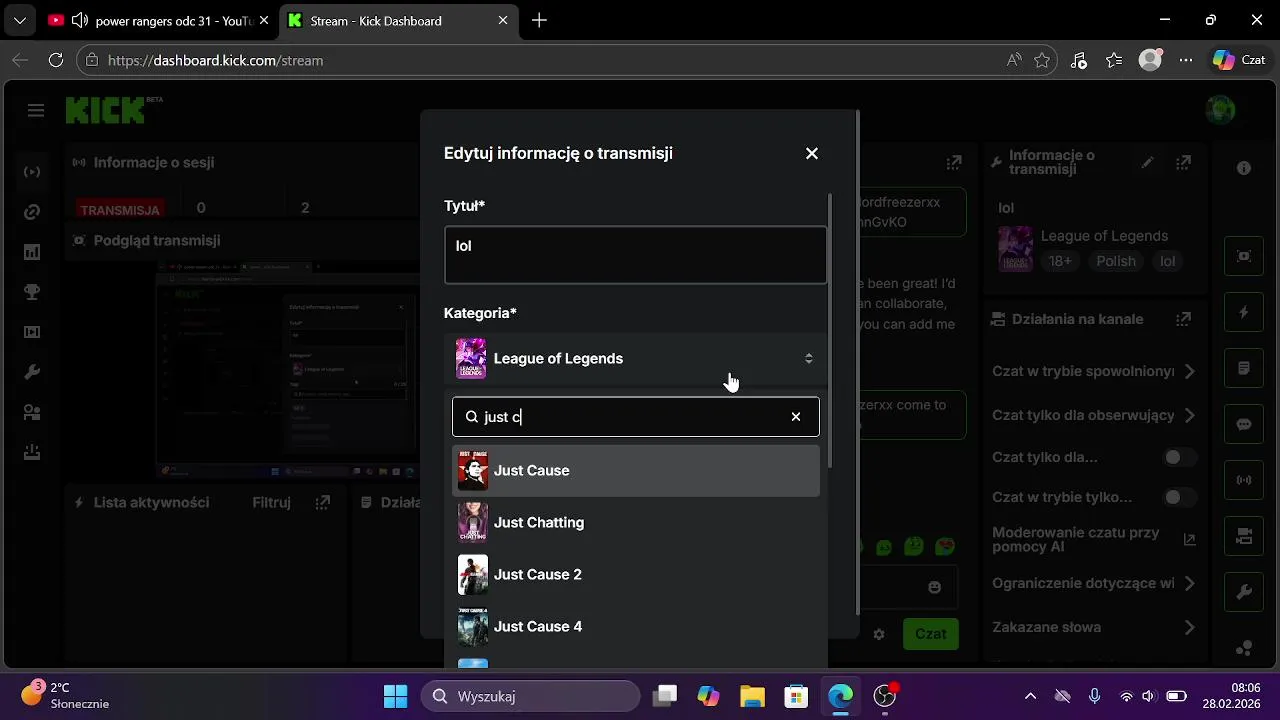Screen dimensions: 1280x720
Task: Toggle the Czat w trybie tylko... switch
Action: click(x=1180, y=497)
